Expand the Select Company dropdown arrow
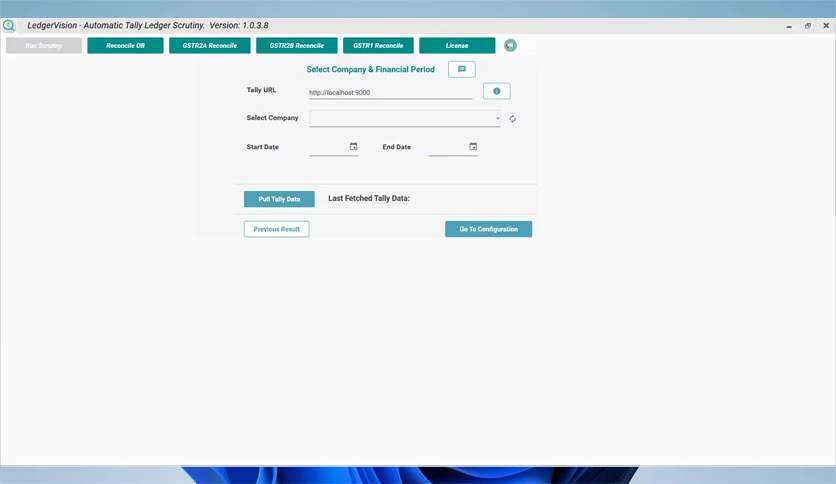The image size is (836, 484). [x=497, y=118]
